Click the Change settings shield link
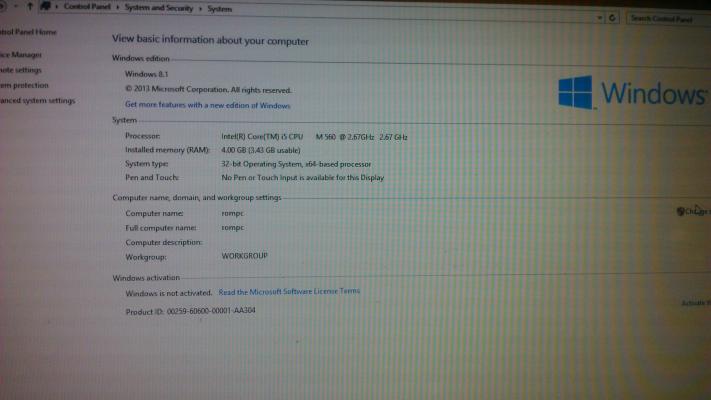The height and width of the screenshot is (400, 711). click(x=694, y=211)
